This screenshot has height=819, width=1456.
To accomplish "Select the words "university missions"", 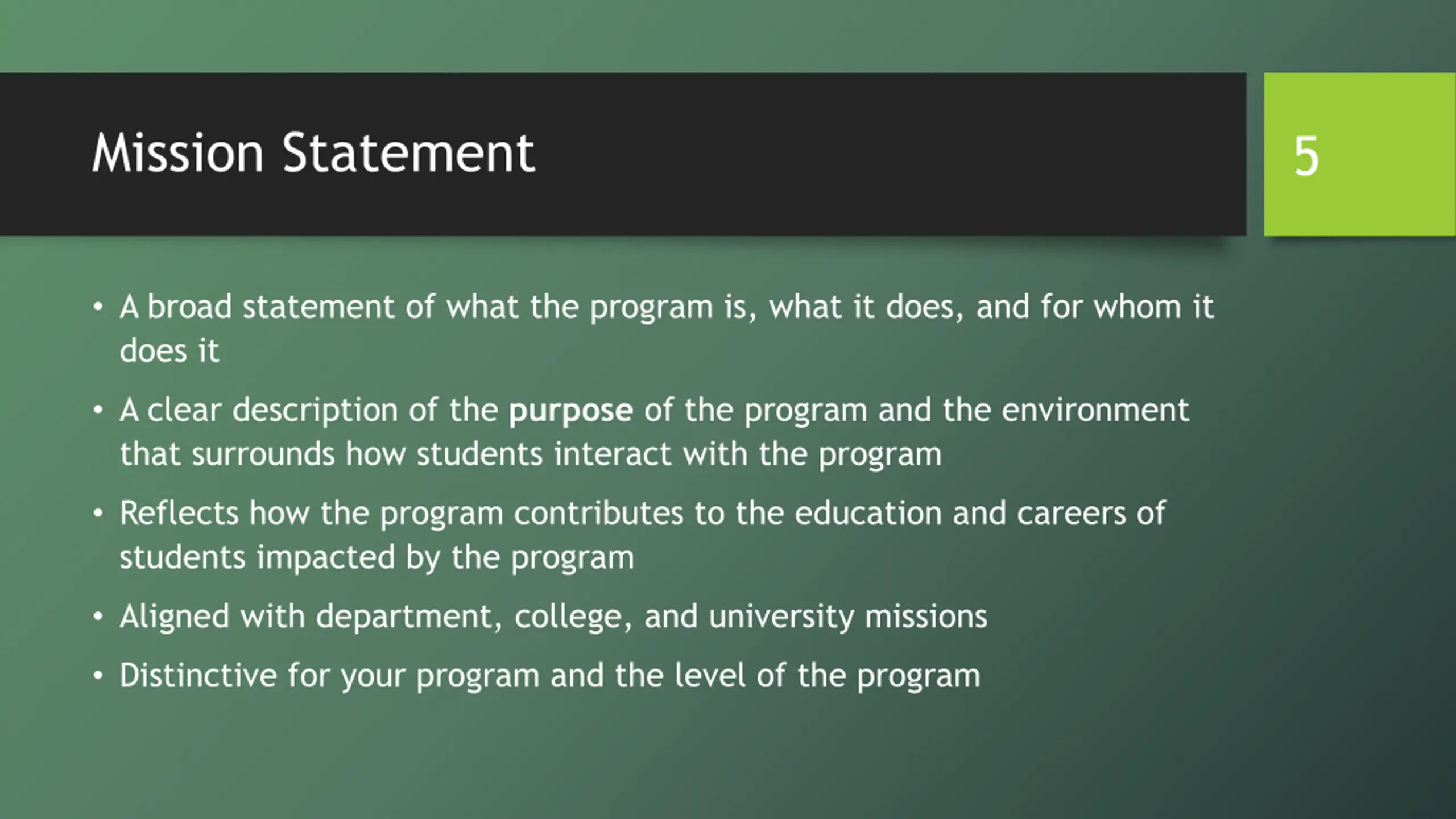I will (x=848, y=617).
